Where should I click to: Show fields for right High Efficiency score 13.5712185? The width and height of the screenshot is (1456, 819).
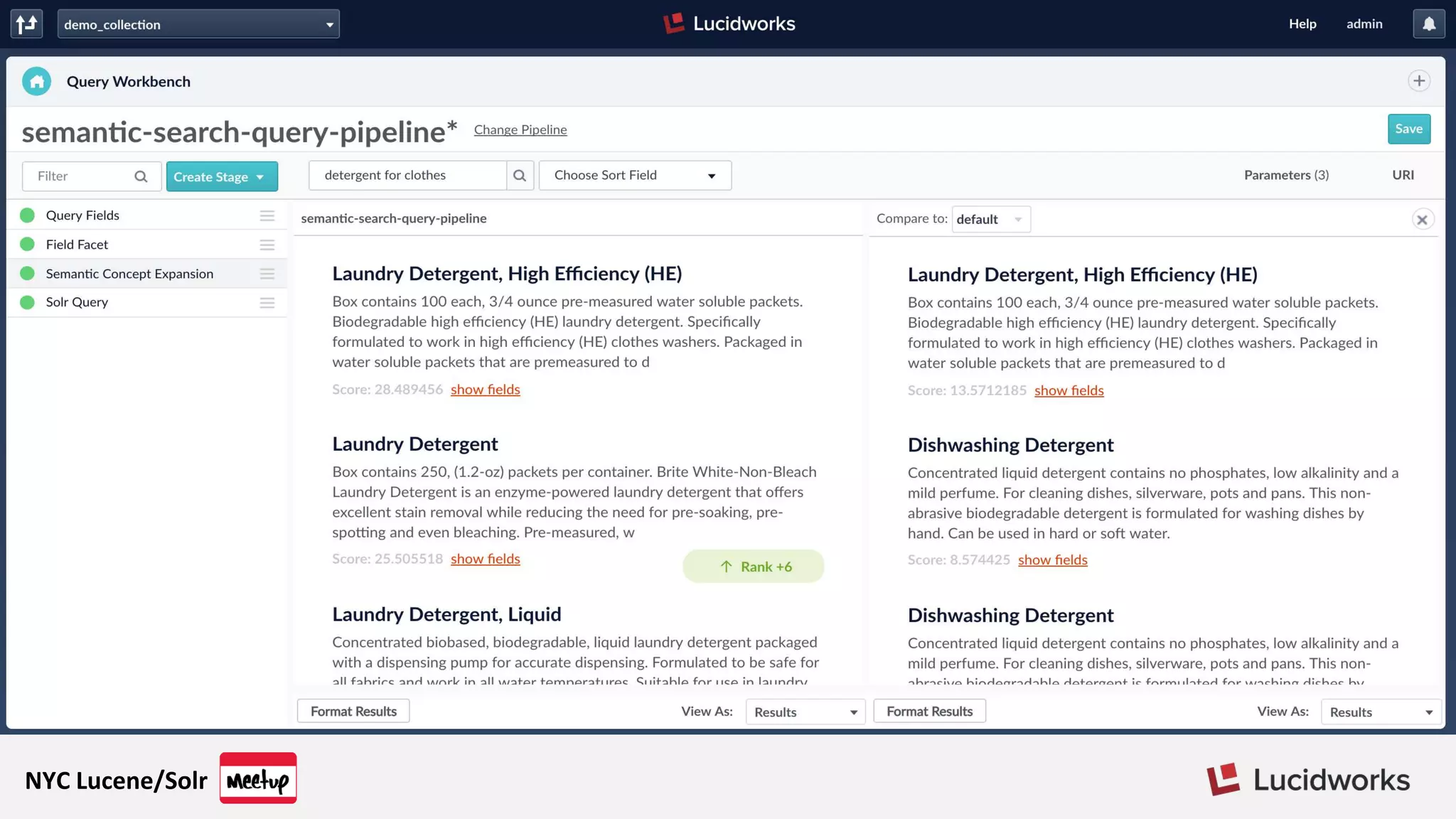click(1069, 390)
